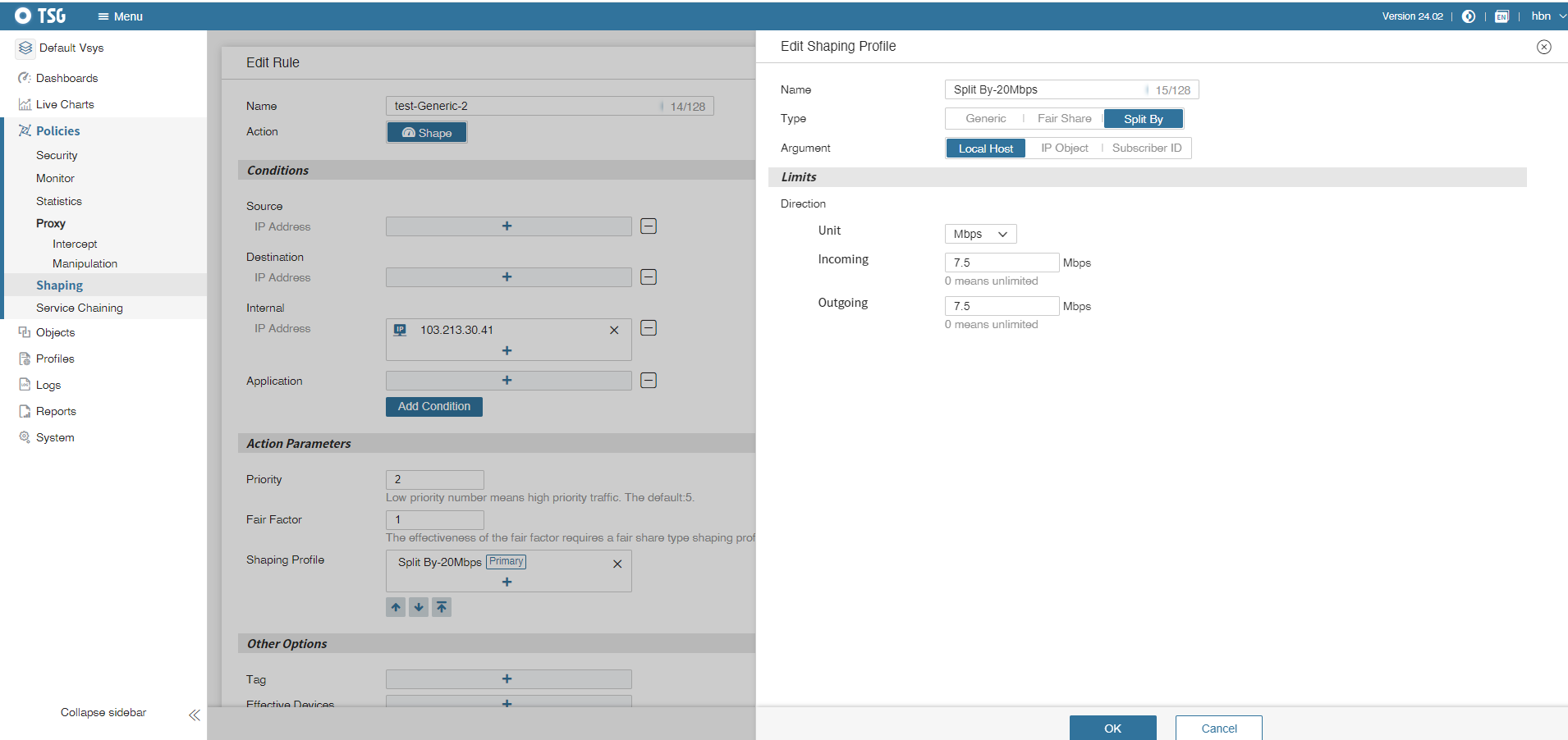The image size is (1568, 740).
Task: Add an Internal IP Address with plus
Action: [507, 350]
